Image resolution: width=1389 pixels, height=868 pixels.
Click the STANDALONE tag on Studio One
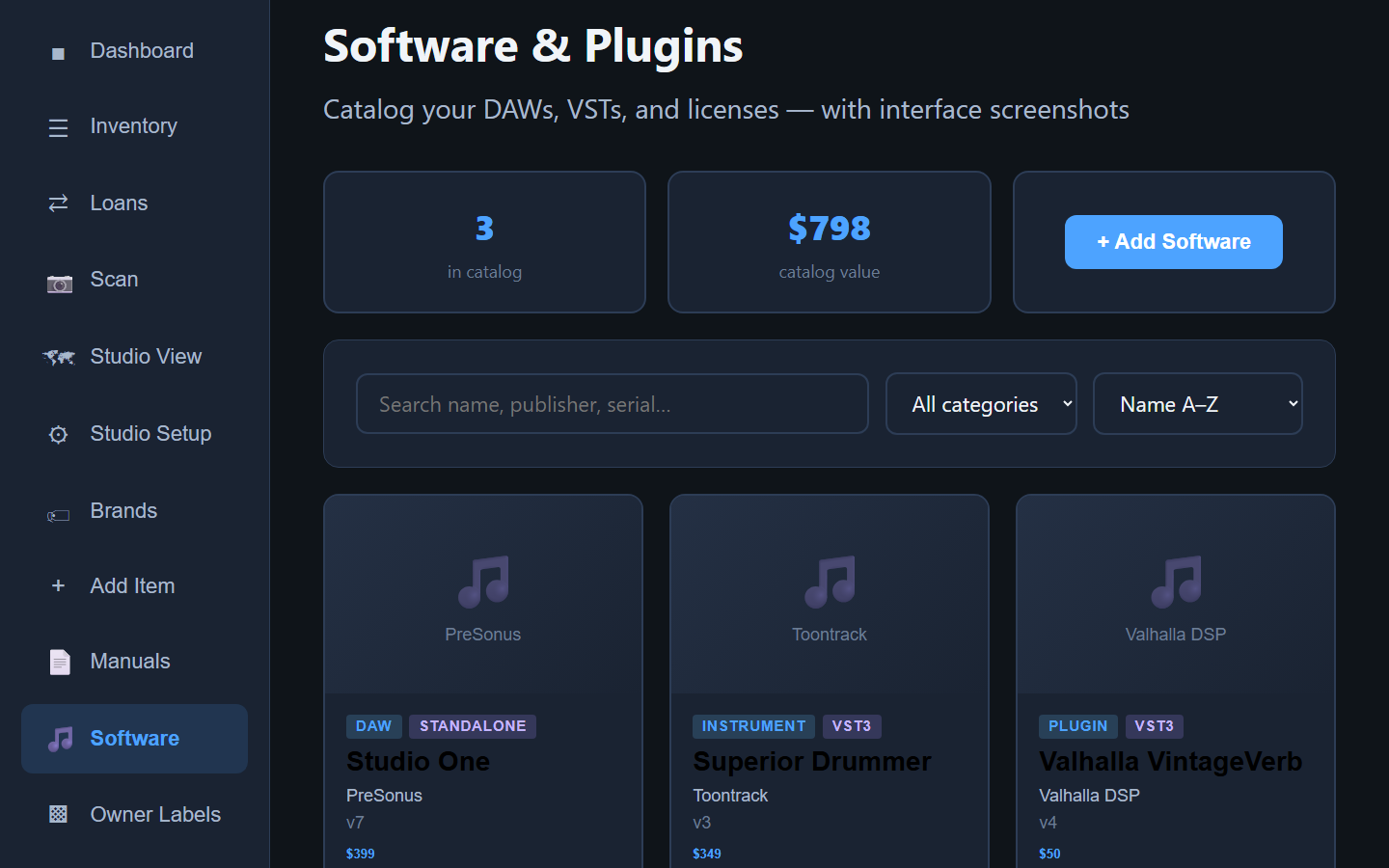tap(473, 726)
